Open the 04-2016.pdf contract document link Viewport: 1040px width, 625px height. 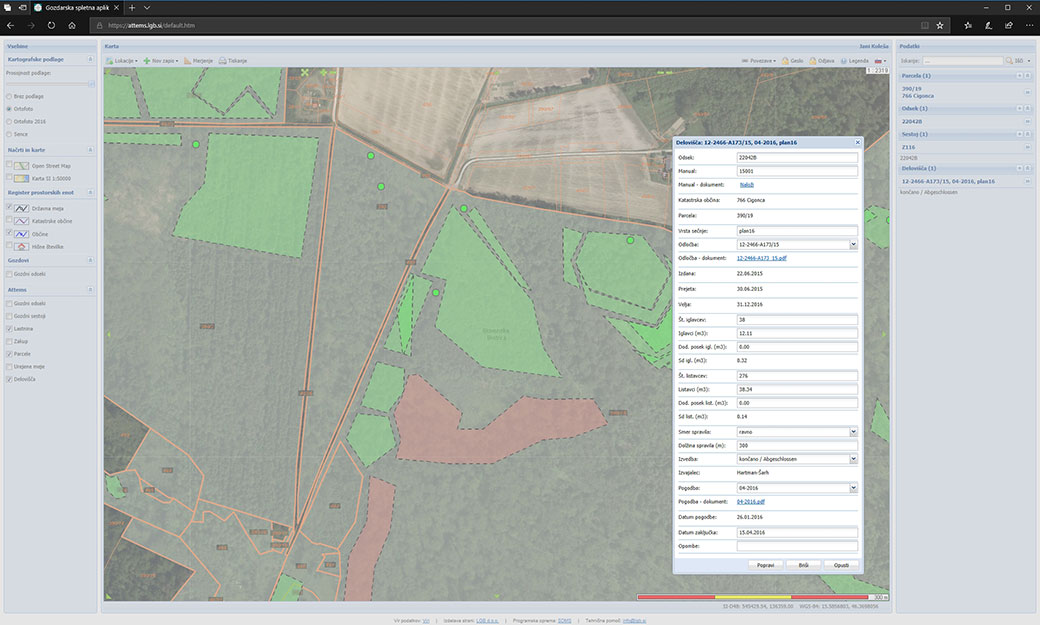click(x=750, y=501)
